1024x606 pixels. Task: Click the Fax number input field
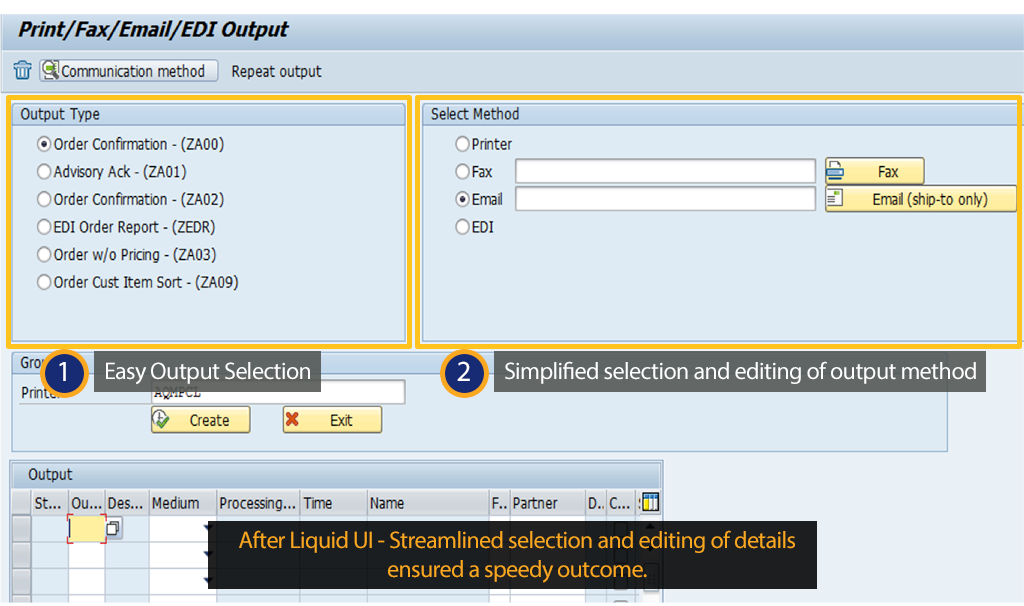(665, 172)
